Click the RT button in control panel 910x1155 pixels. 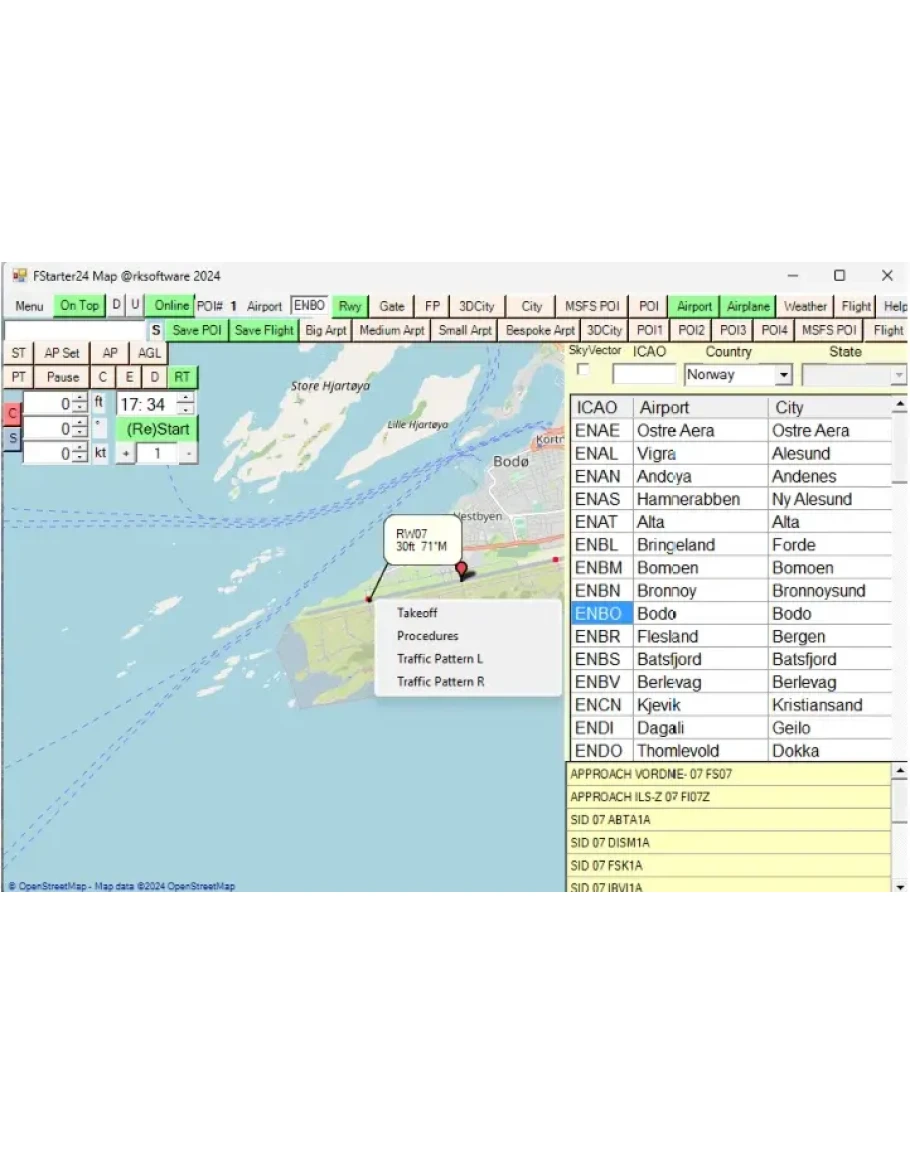(182, 377)
